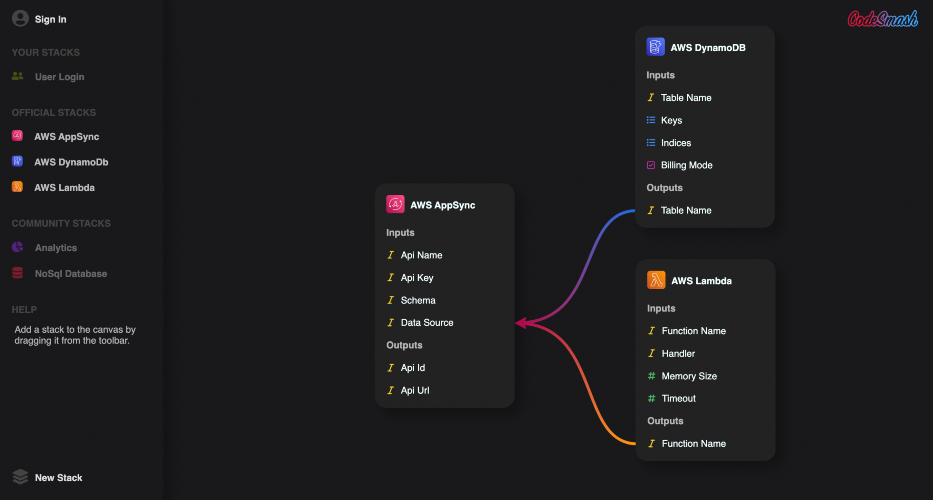The image size is (933, 500).
Task: Click the Billing Mode checkbox icon
Action: [x=651, y=165]
